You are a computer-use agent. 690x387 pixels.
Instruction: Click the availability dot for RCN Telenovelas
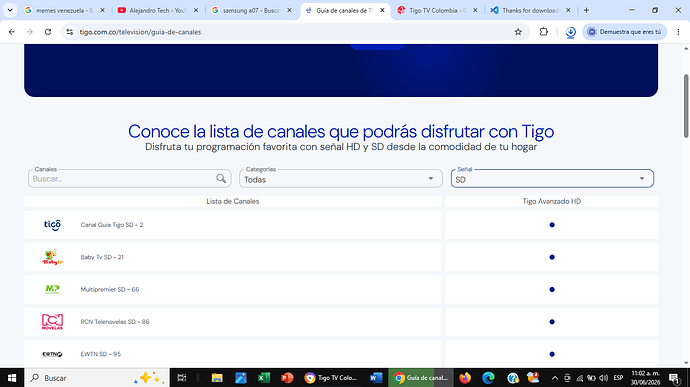click(552, 322)
